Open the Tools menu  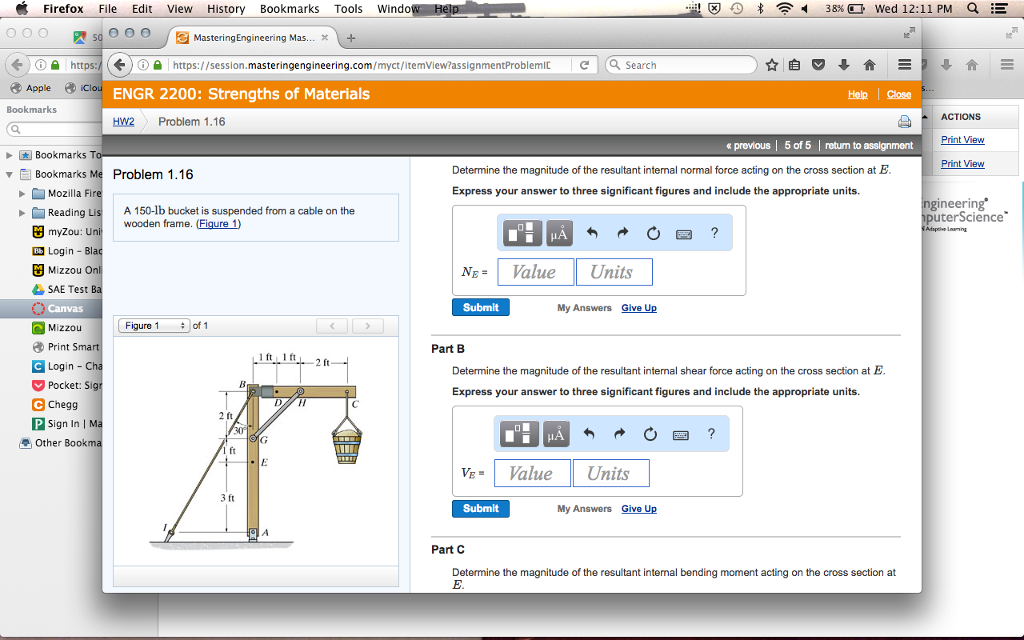point(348,8)
